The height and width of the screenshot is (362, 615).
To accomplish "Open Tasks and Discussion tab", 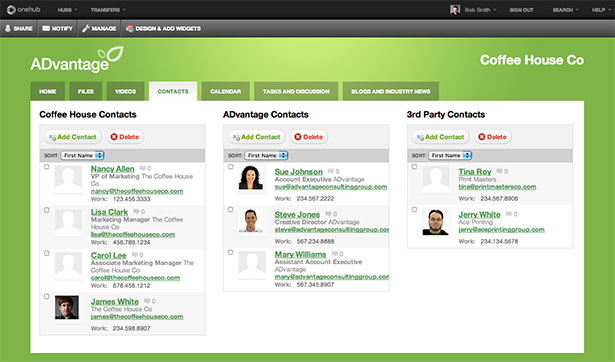I will (296, 91).
